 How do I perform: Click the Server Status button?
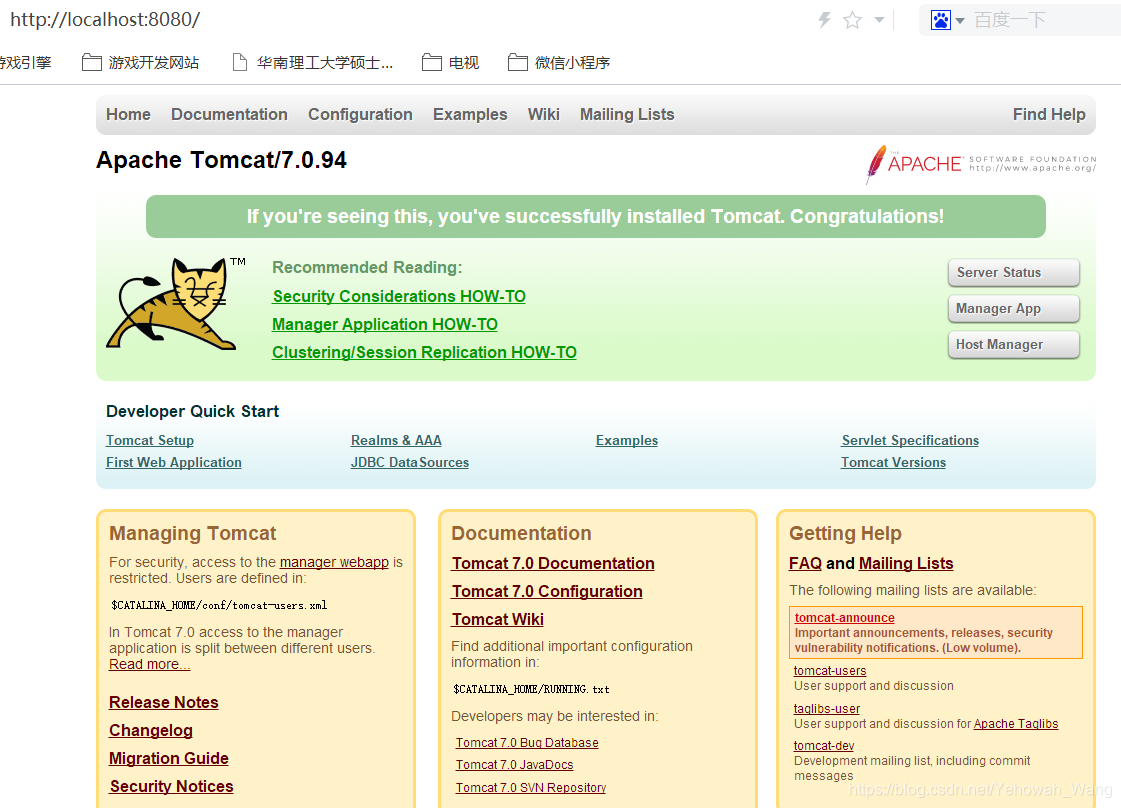tap(1013, 272)
